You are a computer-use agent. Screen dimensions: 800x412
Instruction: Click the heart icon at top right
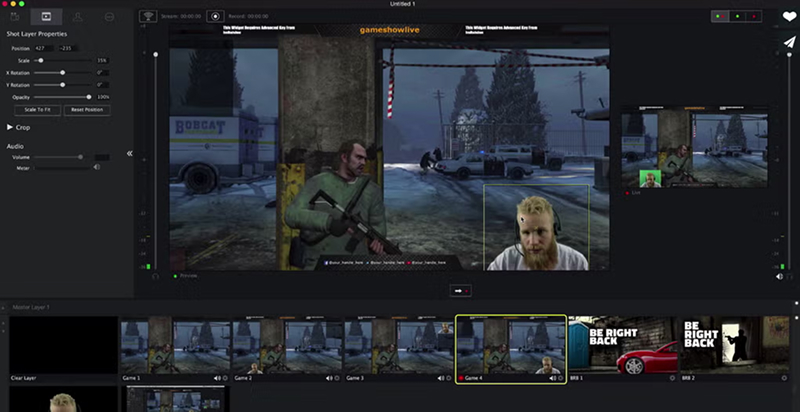tap(789, 17)
